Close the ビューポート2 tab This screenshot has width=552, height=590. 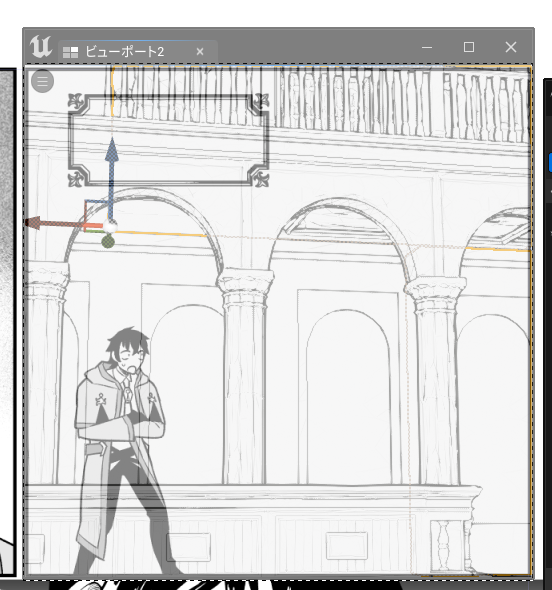point(200,52)
